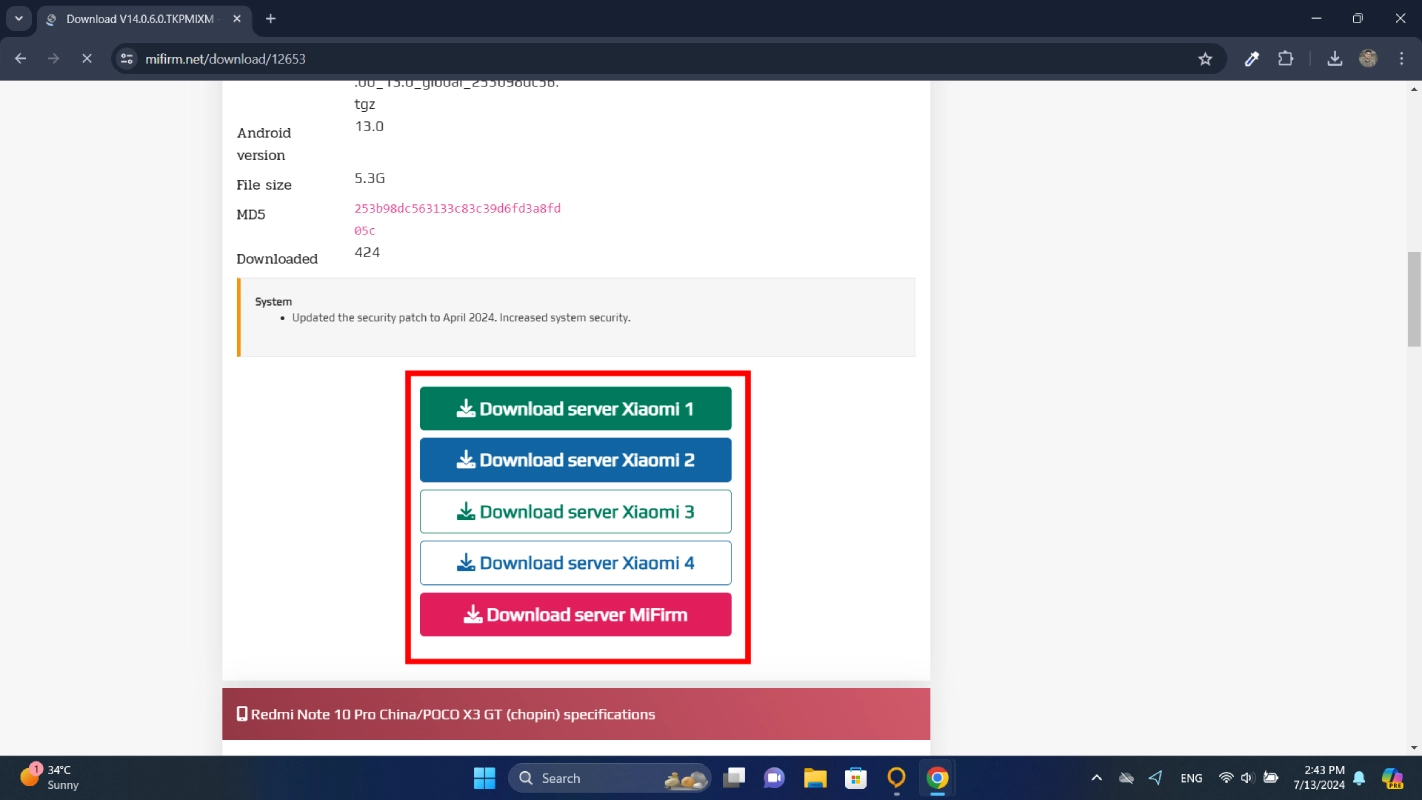Open Chrome three-dot menu
Viewport: 1422px width, 800px height.
coord(1401,59)
